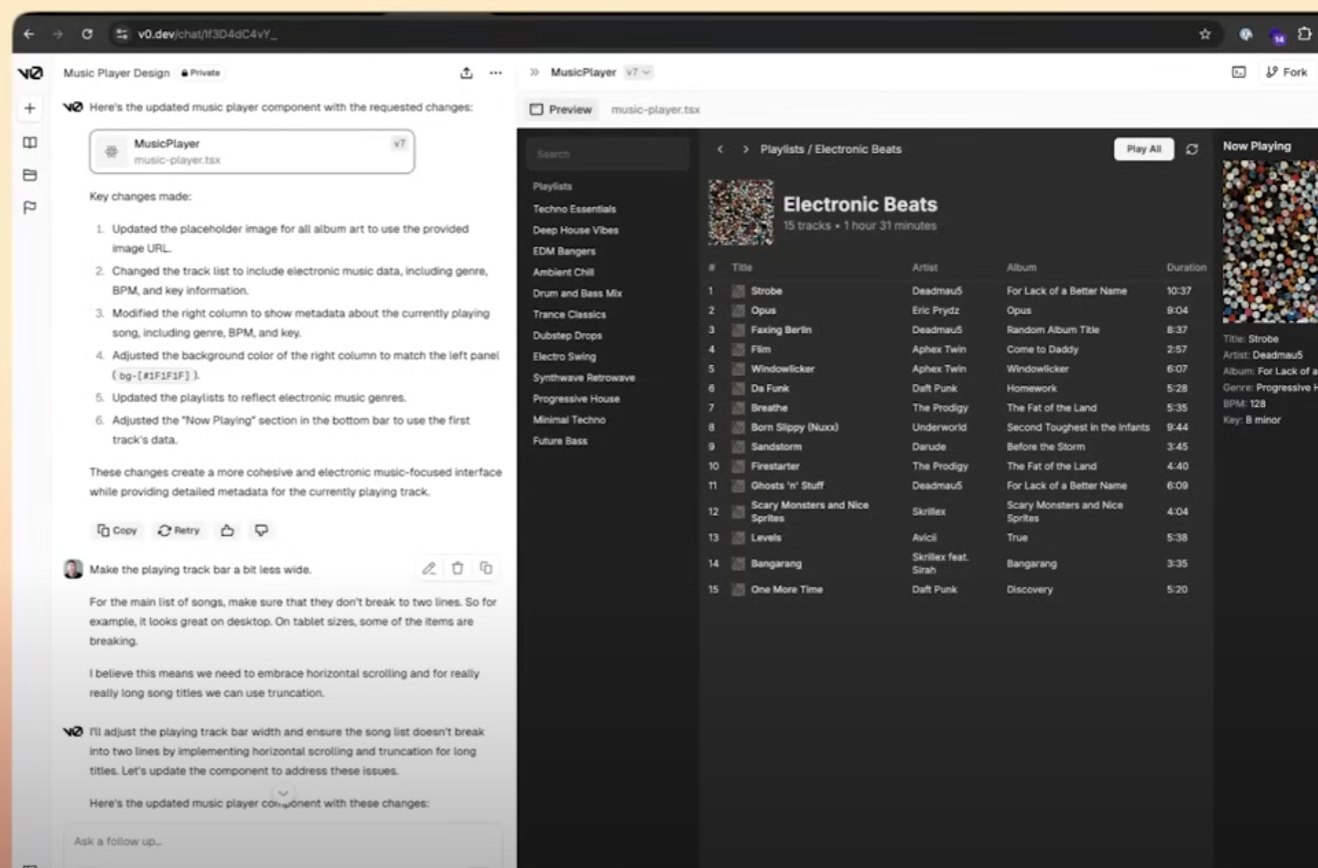This screenshot has width=1318, height=868.
Task: Select the Deep House Vibes playlist
Action: pos(576,230)
